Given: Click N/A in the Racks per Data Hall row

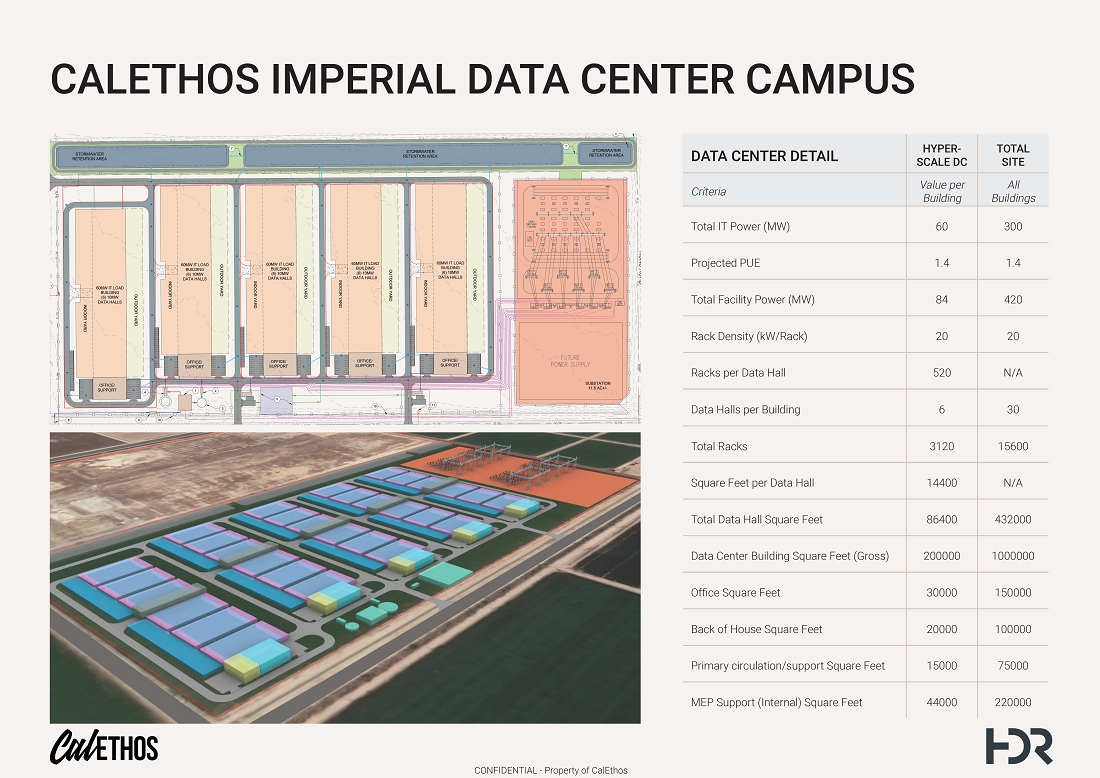Looking at the screenshot, I should tap(1012, 373).
